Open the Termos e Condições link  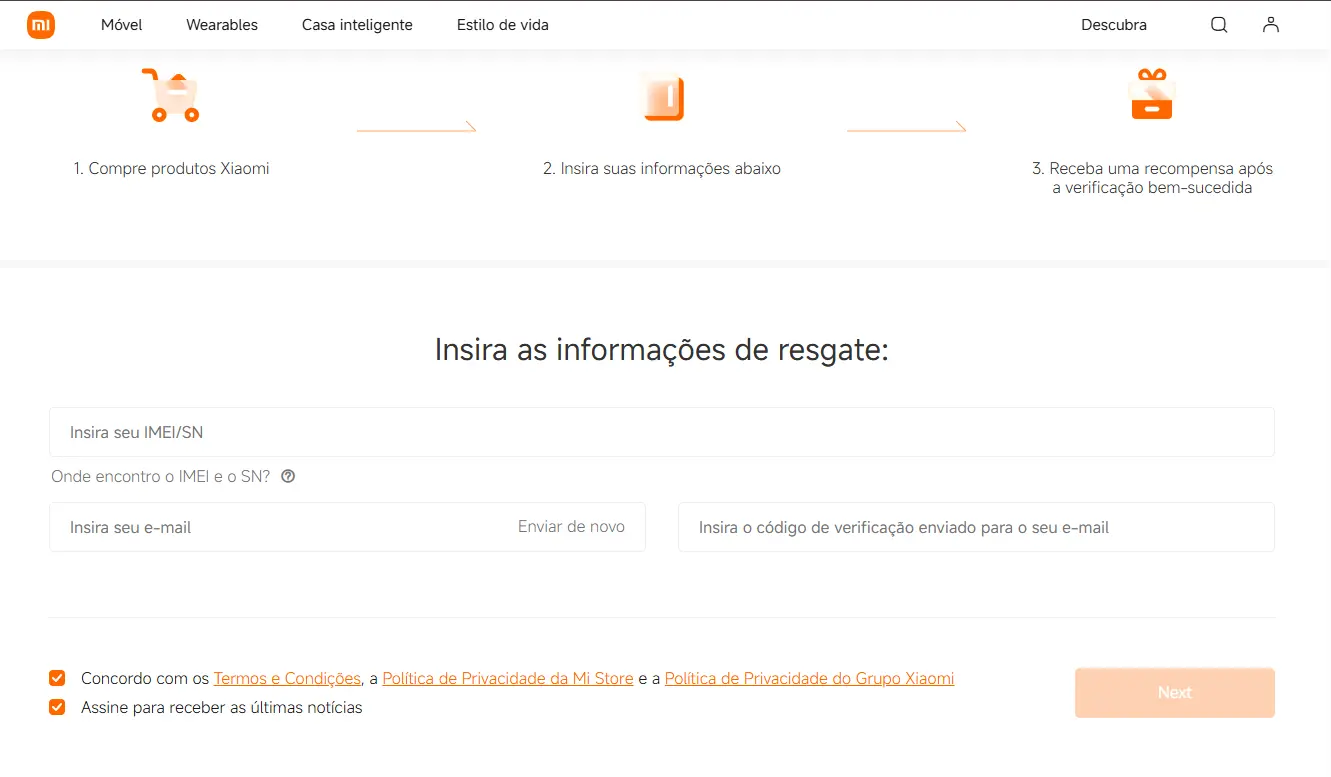tap(287, 678)
